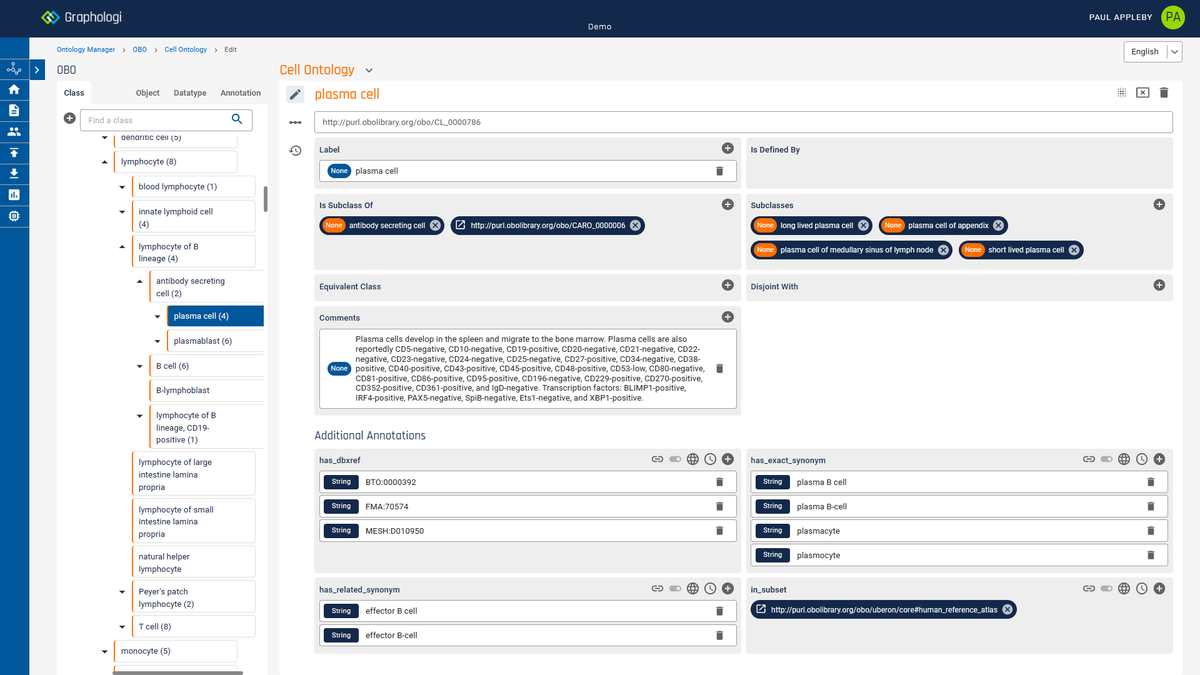This screenshot has width=1200, height=675.
Task: Open Cell Ontology breadcrumb link
Action: pyautogui.click(x=186, y=49)
